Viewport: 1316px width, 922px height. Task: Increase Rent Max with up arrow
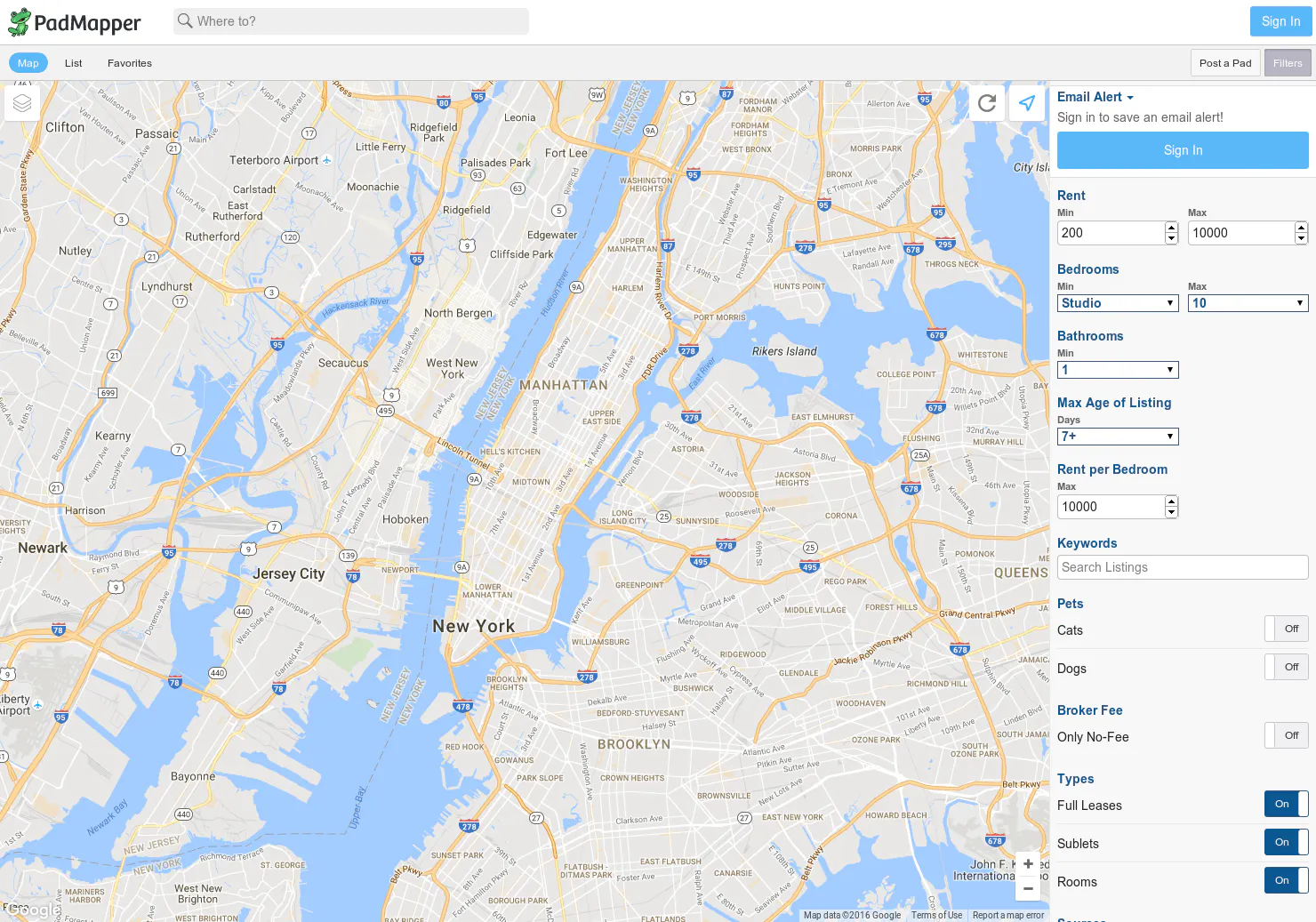click(x=1301, y=228)
